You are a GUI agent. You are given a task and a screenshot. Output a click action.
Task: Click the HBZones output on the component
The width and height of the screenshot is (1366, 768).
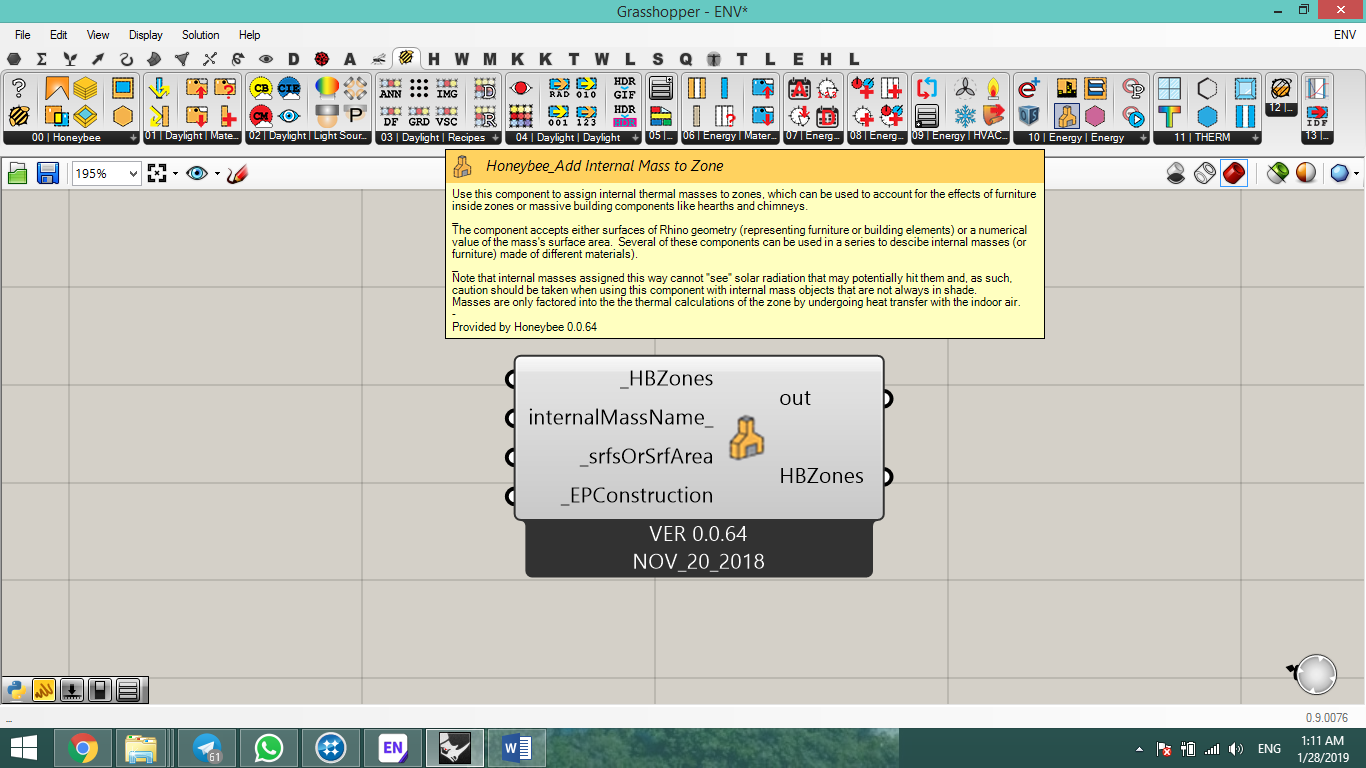(822, 476)
